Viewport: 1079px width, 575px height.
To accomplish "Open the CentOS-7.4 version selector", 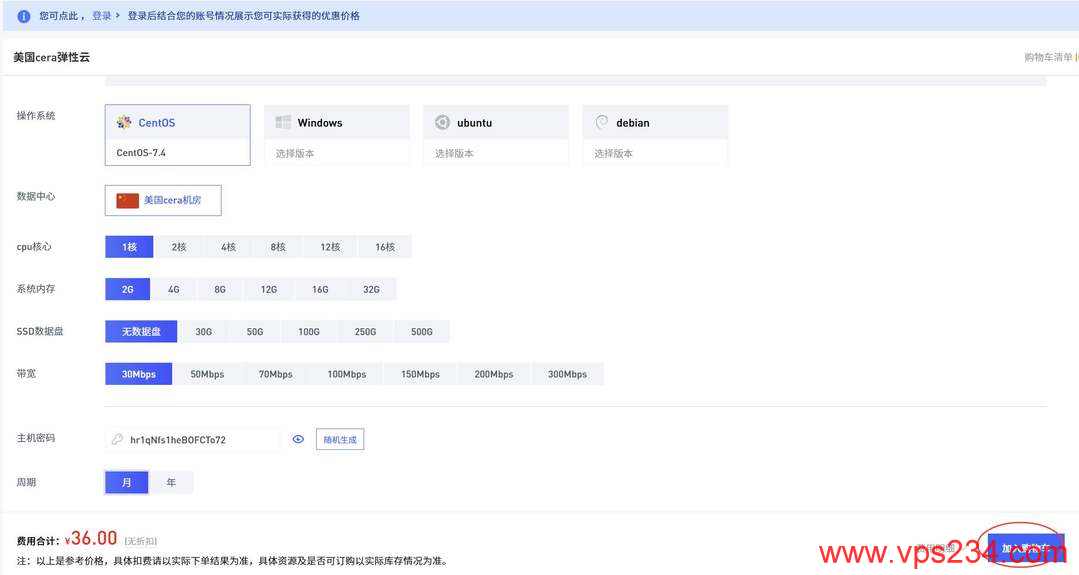I will click(x=178, y=153).
